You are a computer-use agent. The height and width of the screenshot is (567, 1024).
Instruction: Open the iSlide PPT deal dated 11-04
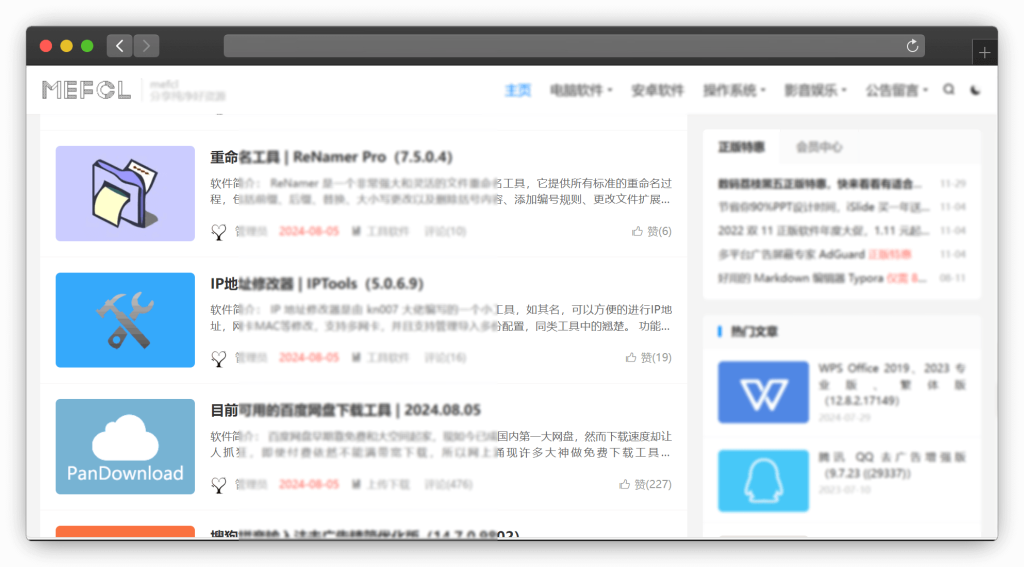[824, 207]
